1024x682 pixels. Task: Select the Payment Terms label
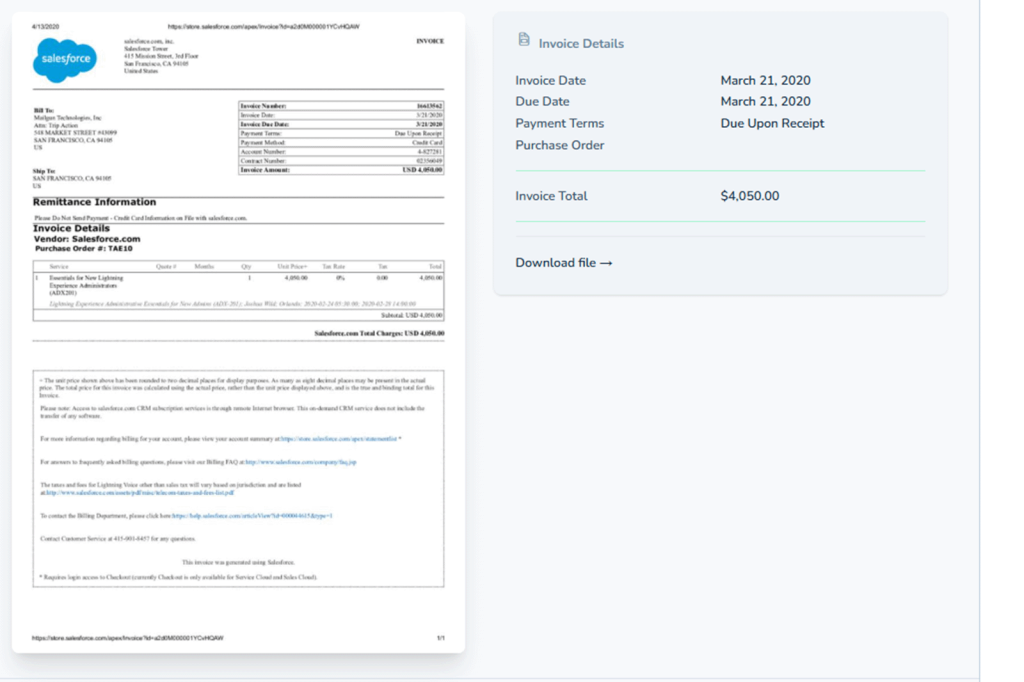tap(559, 123)
